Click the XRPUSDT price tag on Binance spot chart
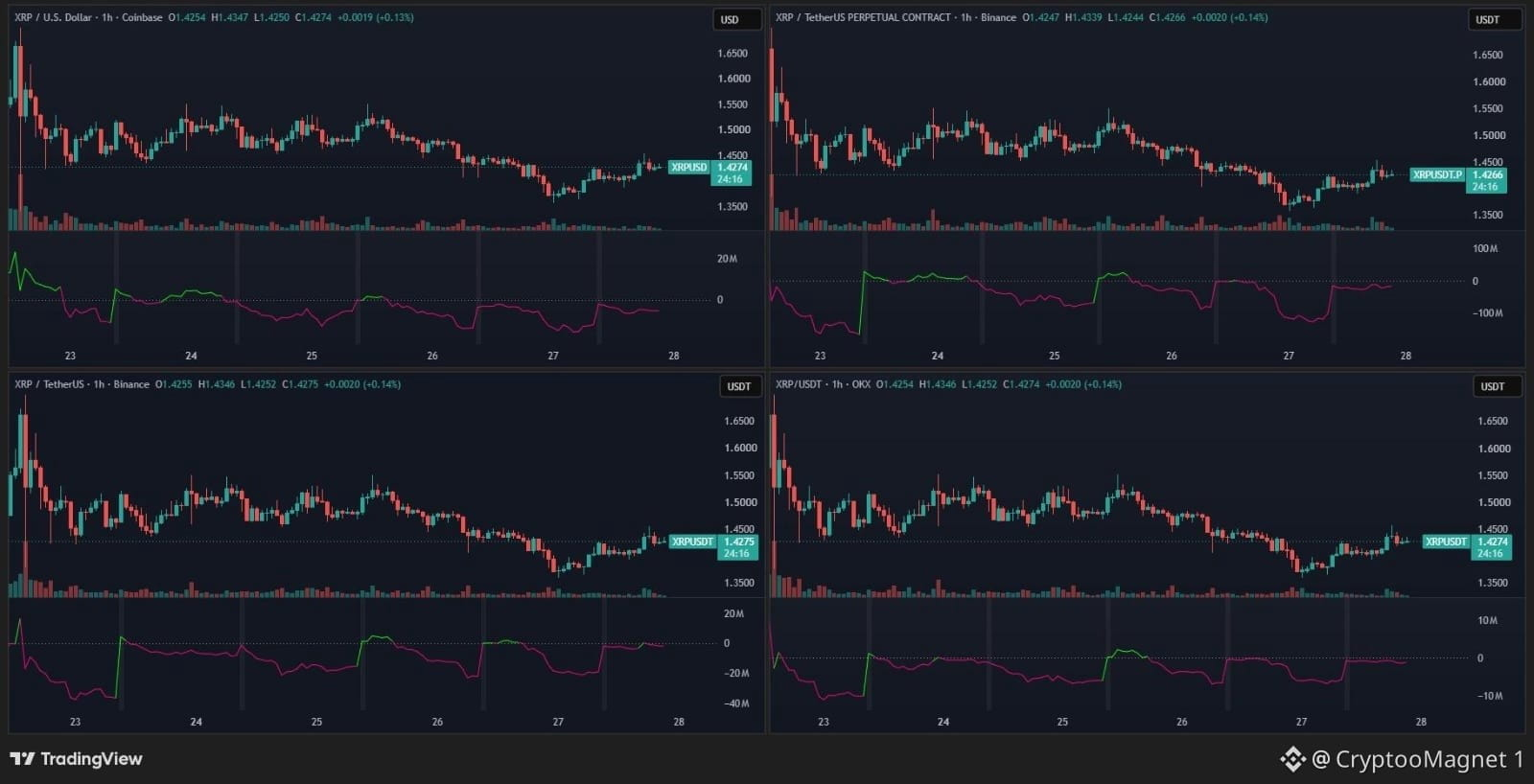This screenshot has width=1534, height=784. pos(692,542)
